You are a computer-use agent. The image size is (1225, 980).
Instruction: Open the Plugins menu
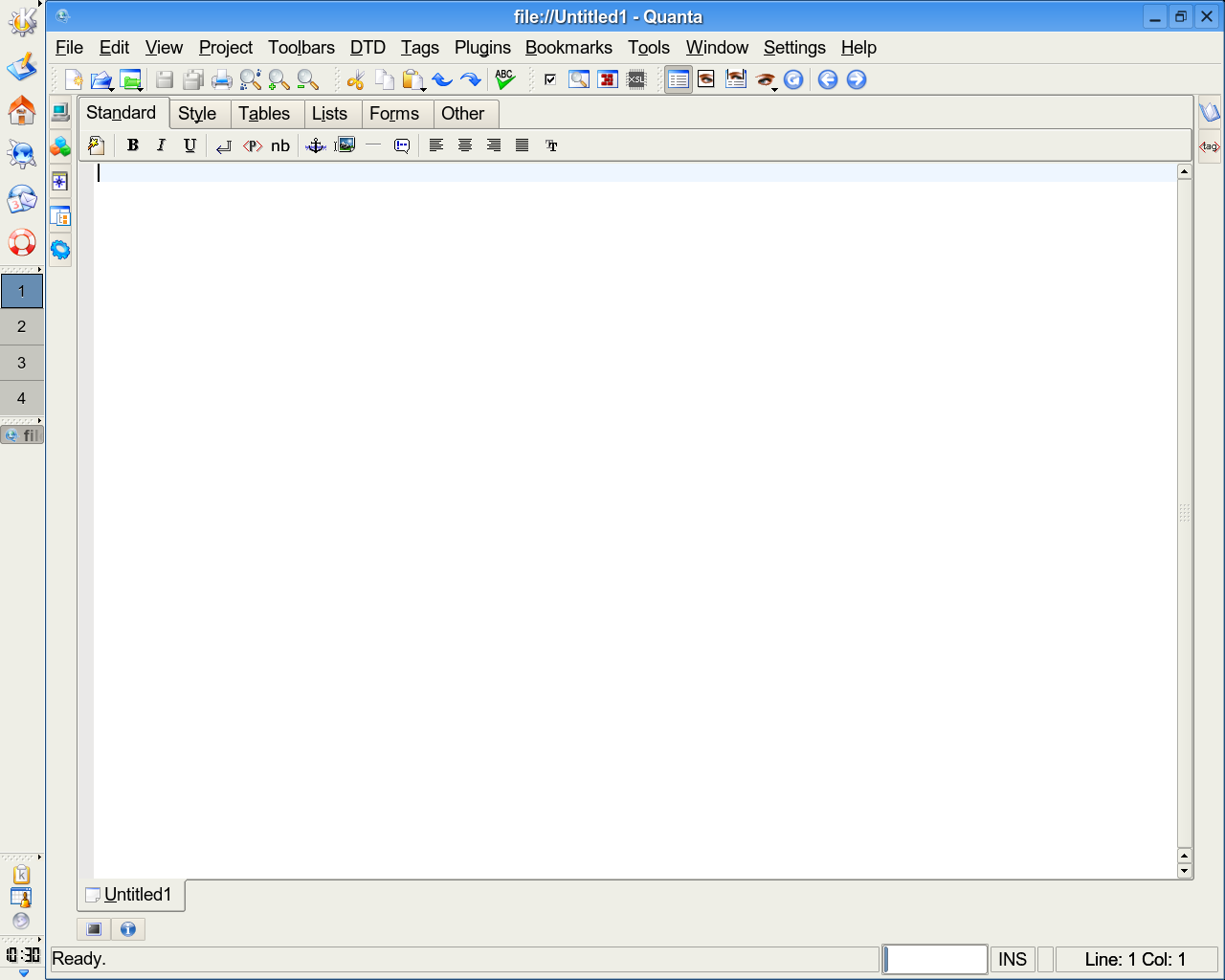[482, 48]
